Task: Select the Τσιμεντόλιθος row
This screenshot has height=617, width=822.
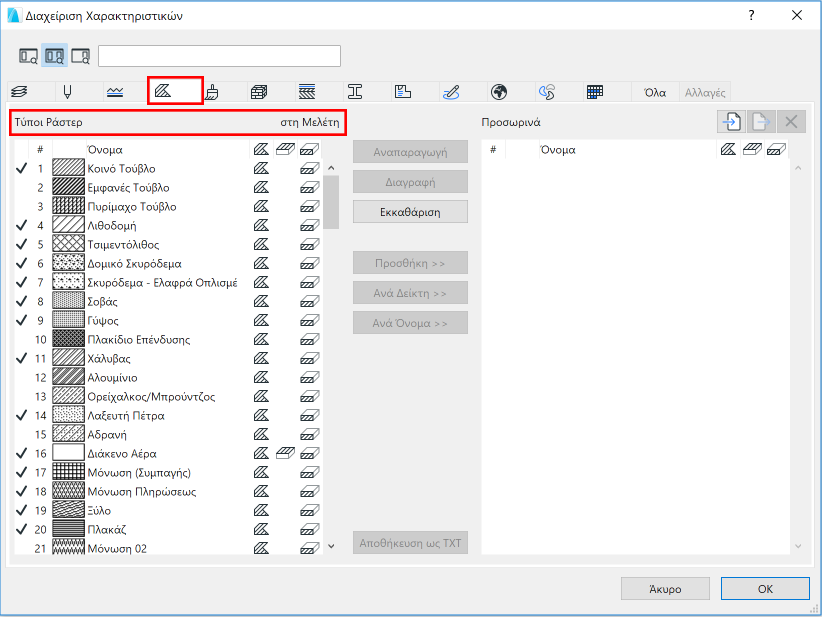Action: [x=169, y=244]
